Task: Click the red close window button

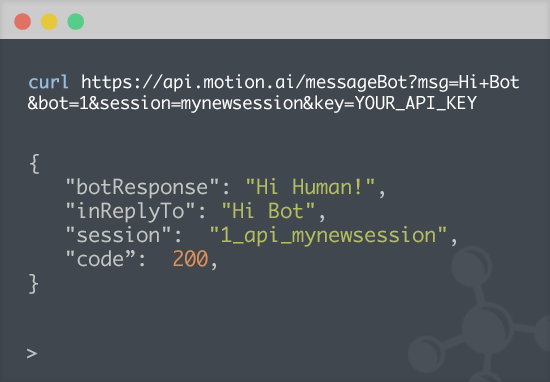Action: pos(22,21)
